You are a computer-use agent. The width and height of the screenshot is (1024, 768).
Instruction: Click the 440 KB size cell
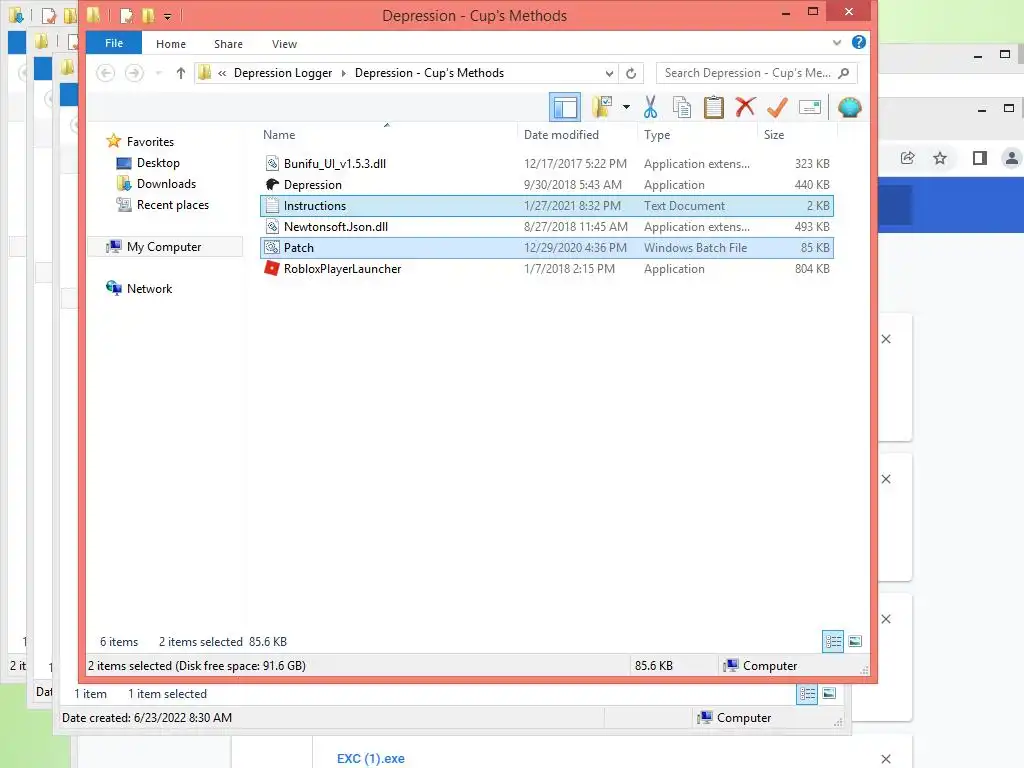[812, 184]
